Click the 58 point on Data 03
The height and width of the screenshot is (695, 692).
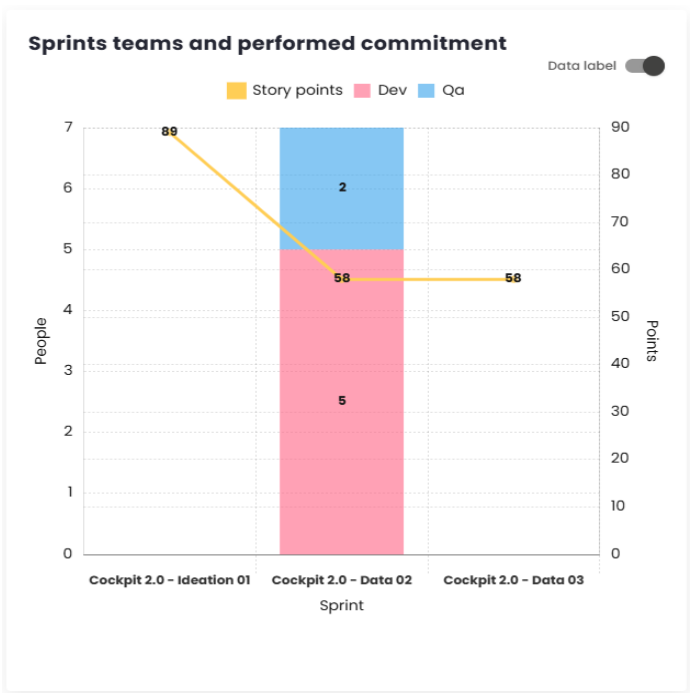tap(513, 278)
